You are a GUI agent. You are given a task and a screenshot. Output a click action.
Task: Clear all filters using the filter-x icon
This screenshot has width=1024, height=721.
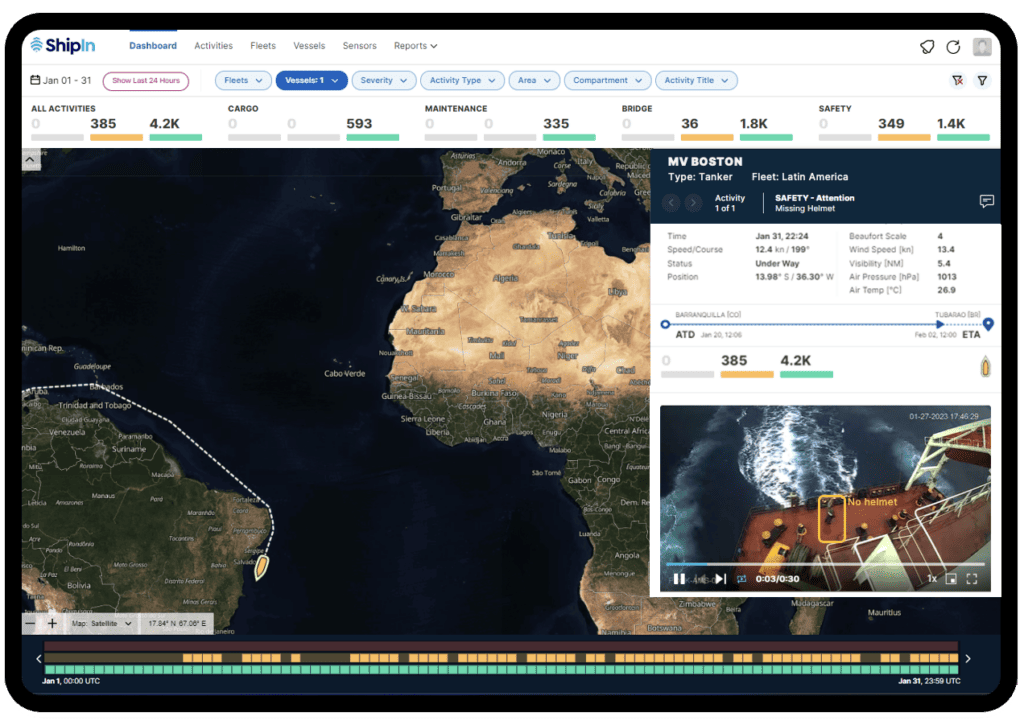(x=957, y=80)
